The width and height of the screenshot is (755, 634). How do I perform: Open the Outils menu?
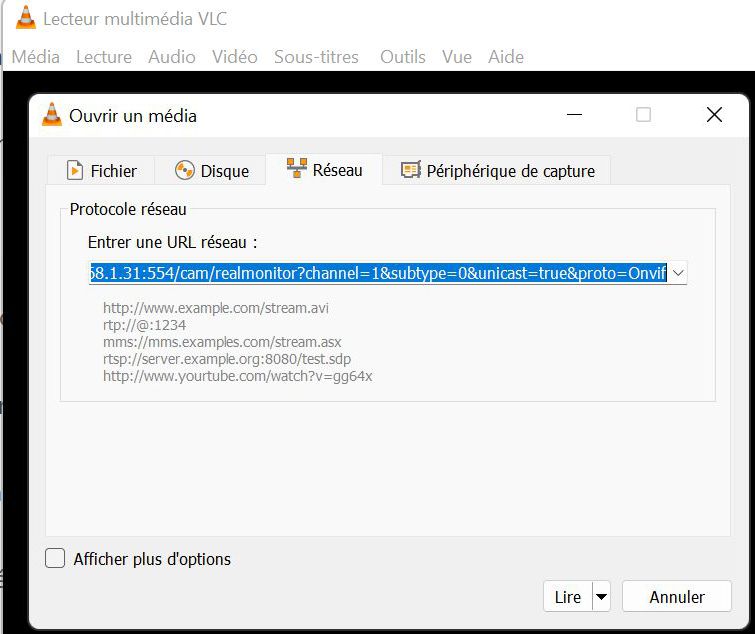click(403, 57)
